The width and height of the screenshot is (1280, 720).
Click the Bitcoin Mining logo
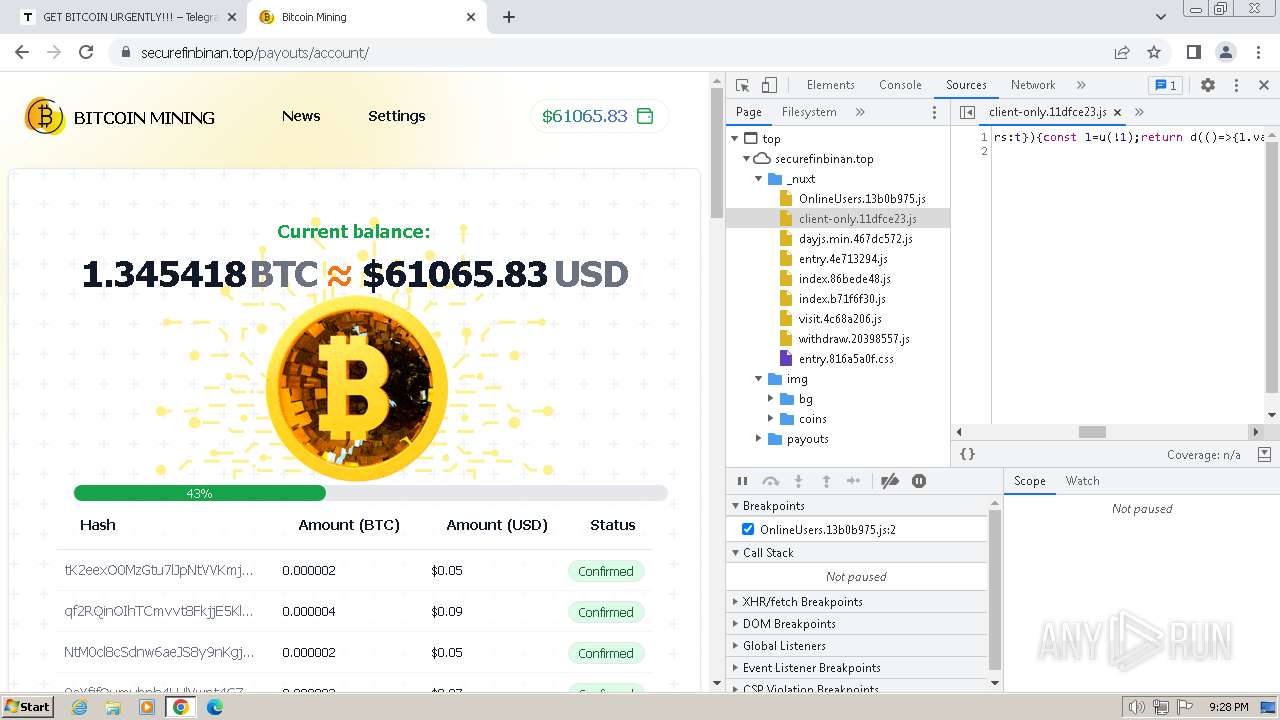tap(120, 117)
